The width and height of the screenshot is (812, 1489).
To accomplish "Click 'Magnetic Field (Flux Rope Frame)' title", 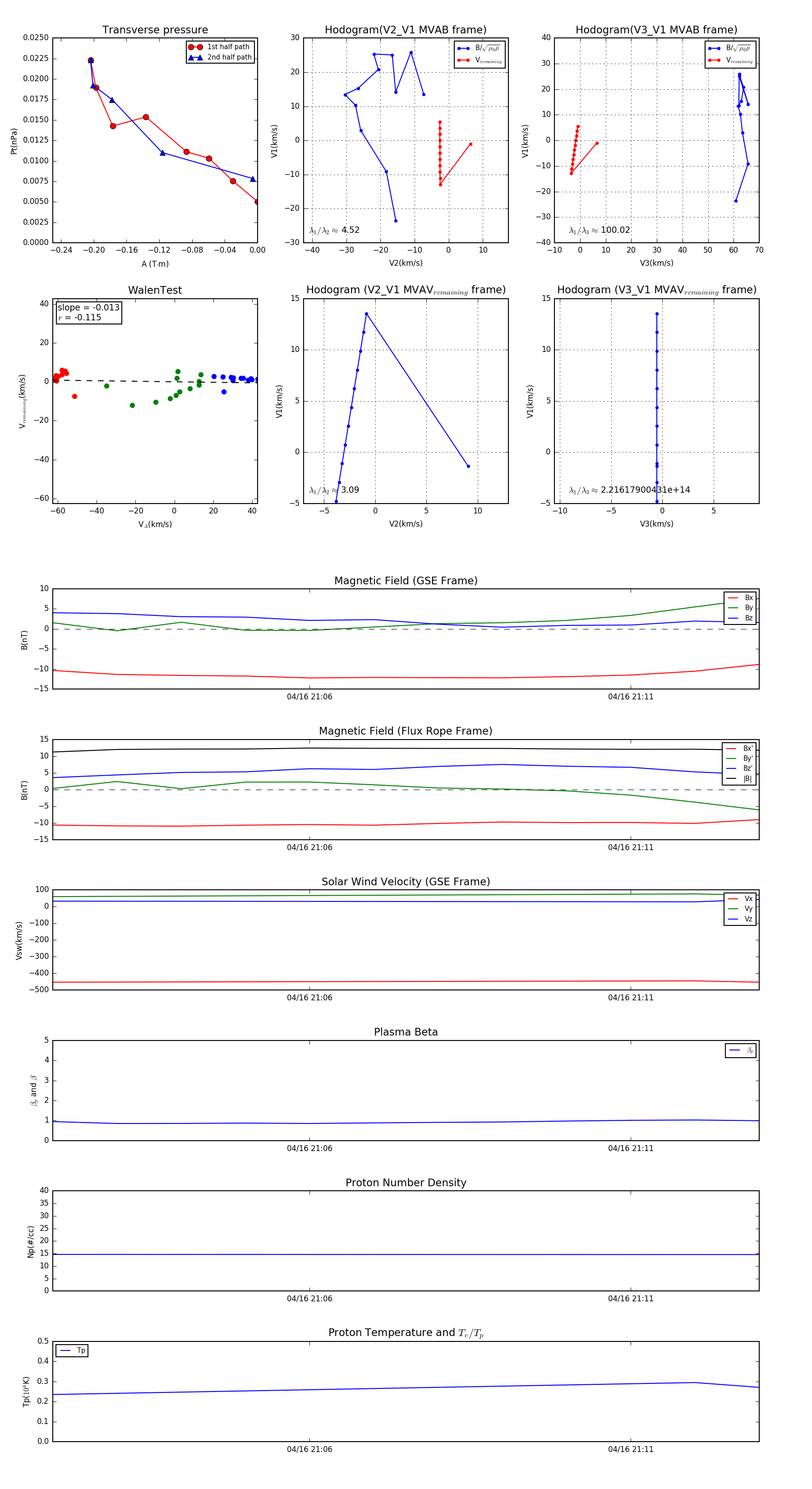I will tap(406, 731).
